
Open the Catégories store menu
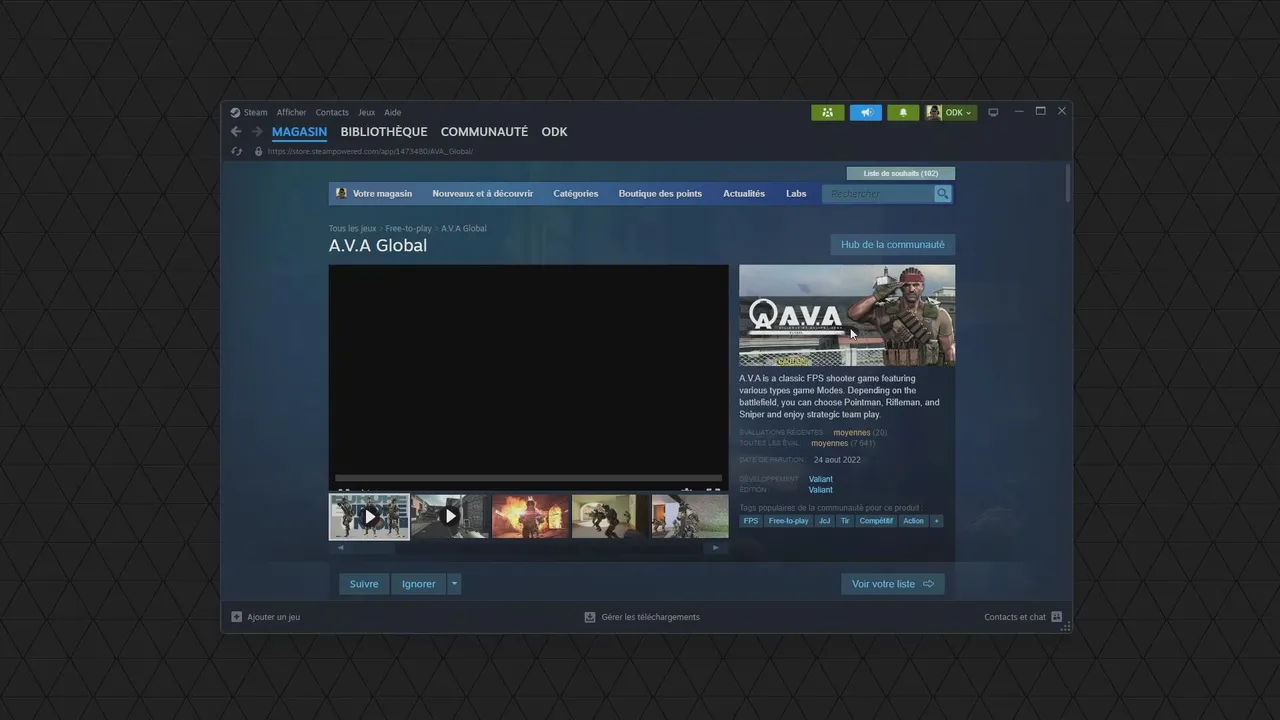(576, 194)
